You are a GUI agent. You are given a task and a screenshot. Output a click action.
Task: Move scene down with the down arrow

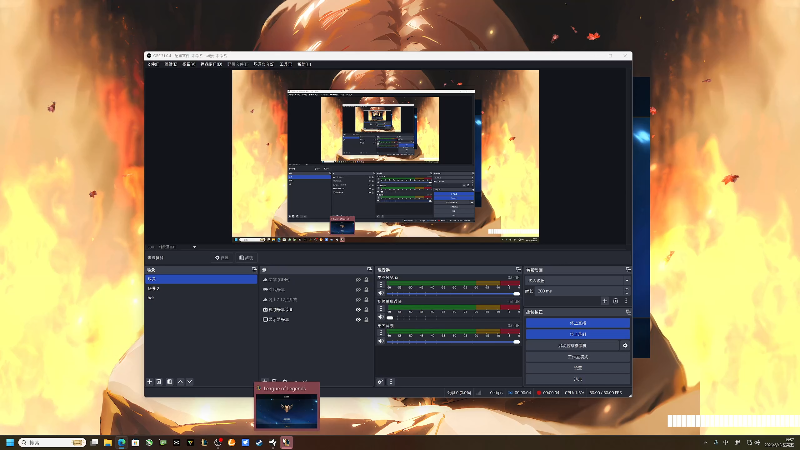pos(190,382)
